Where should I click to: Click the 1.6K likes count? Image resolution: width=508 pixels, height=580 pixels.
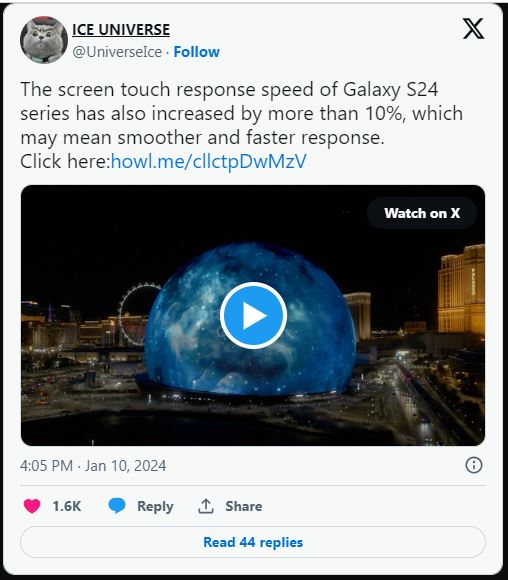pyautogui.click(x=67, y=506)
